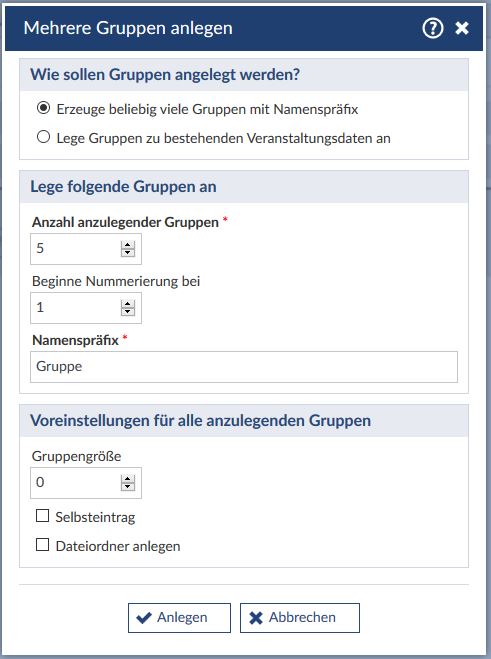Image resolution: width=491 pixels, height=659 pixels.
Task: Tick the Dateiordner anlegen checkbox
Action: (x=42, y=545)
